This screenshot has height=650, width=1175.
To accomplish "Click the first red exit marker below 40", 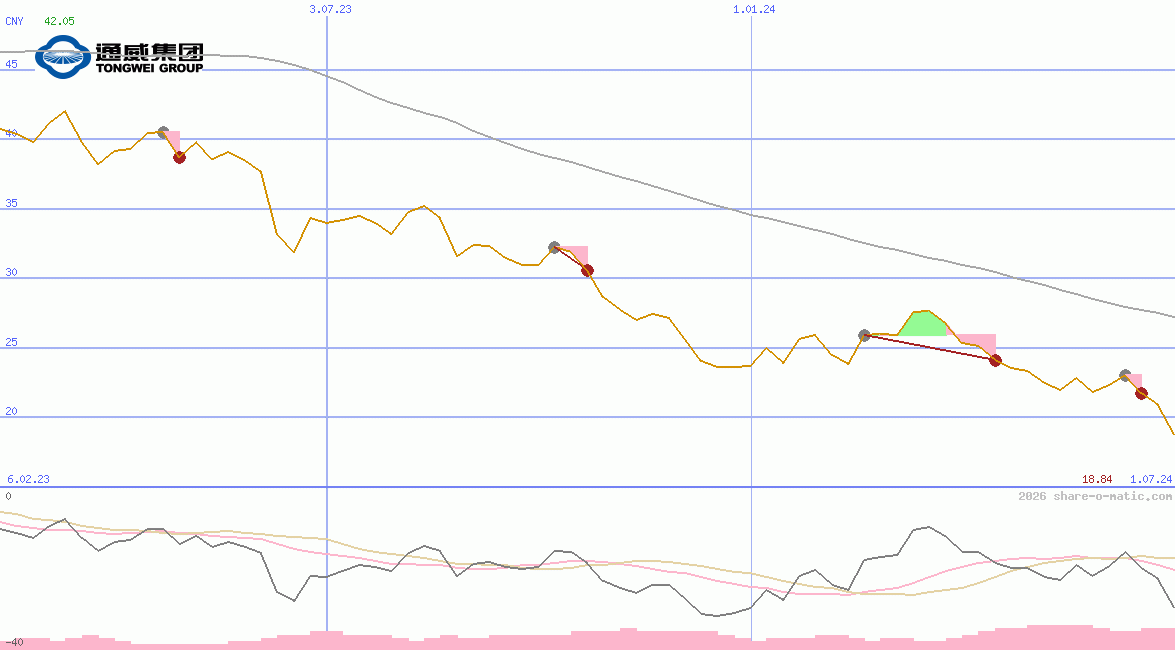I will 179,157.
